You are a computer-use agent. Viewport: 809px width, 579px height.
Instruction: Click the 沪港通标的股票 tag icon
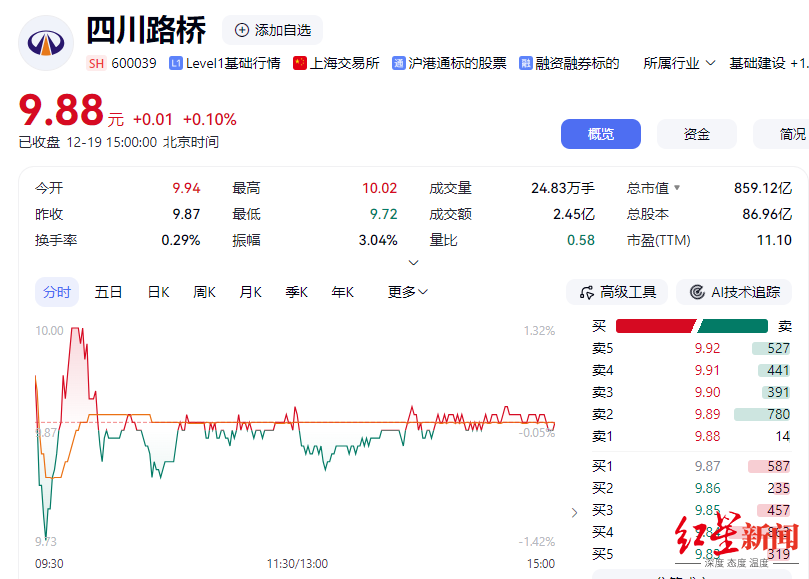tap(399, 63)
